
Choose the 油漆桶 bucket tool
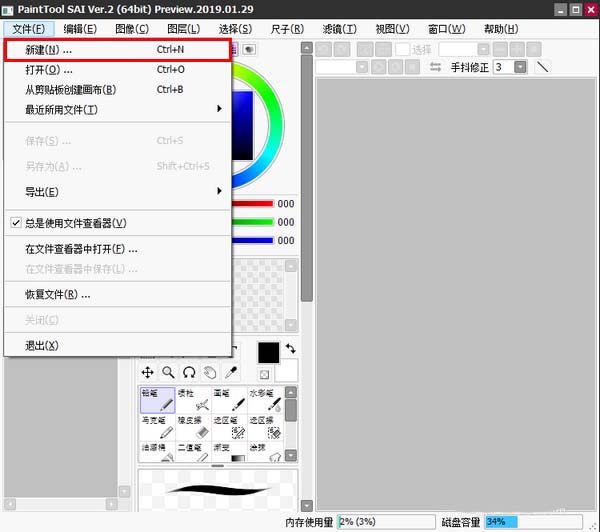click(158, 452)
